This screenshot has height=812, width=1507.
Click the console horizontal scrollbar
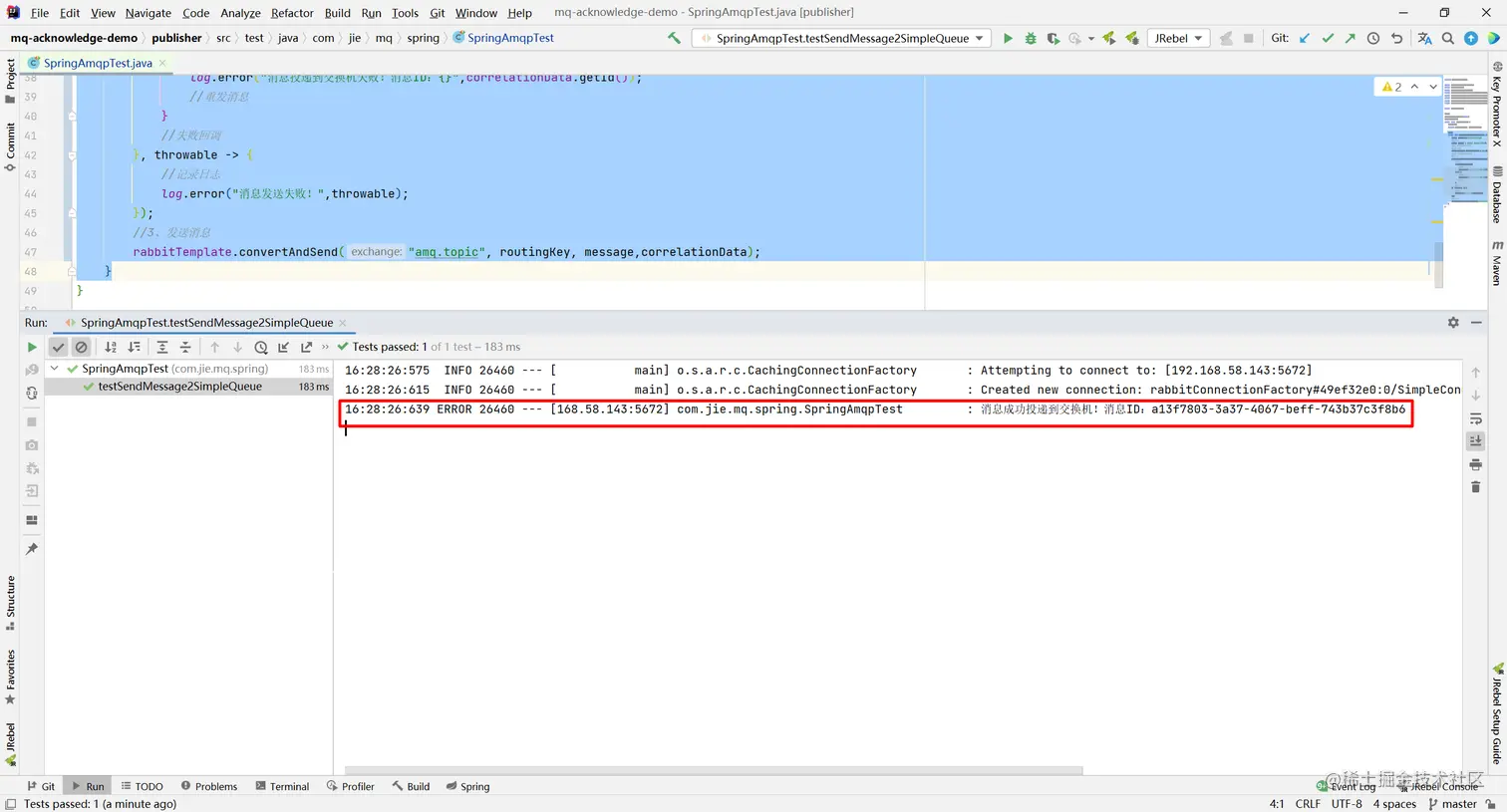(714, 770)
